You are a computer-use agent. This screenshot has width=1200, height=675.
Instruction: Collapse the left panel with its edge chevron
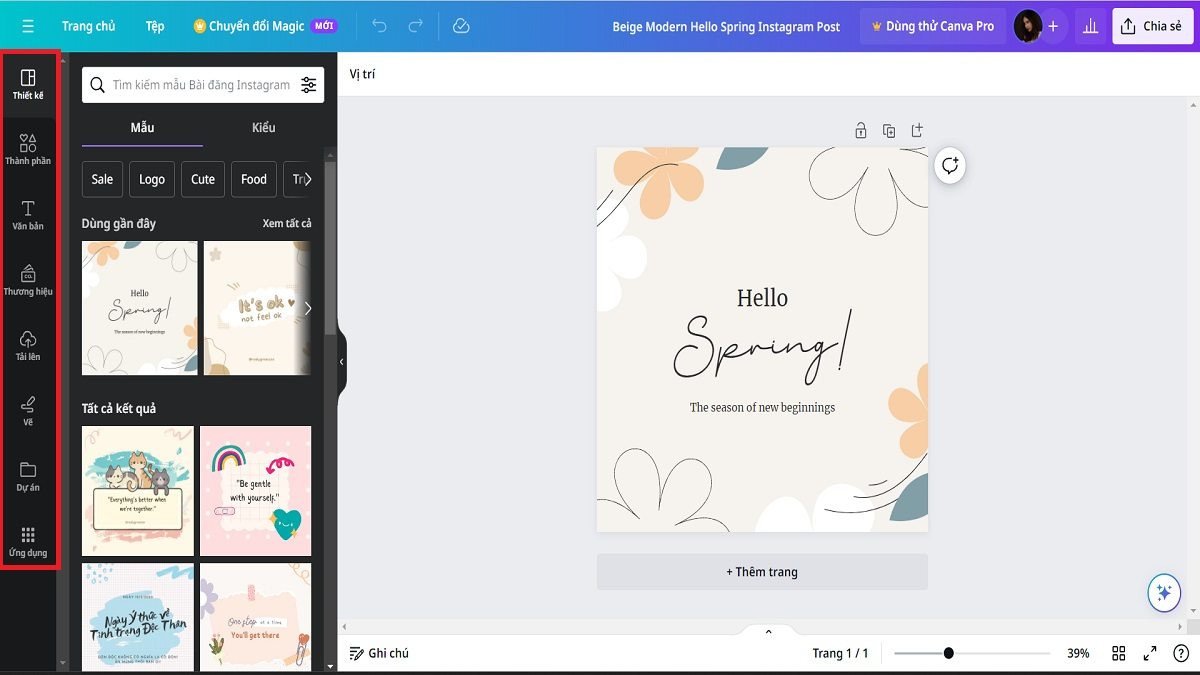(341, 360)
